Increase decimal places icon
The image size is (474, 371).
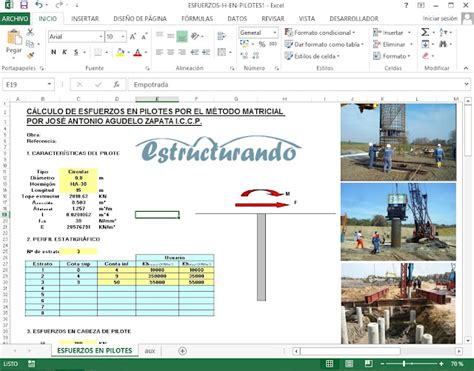244,56
